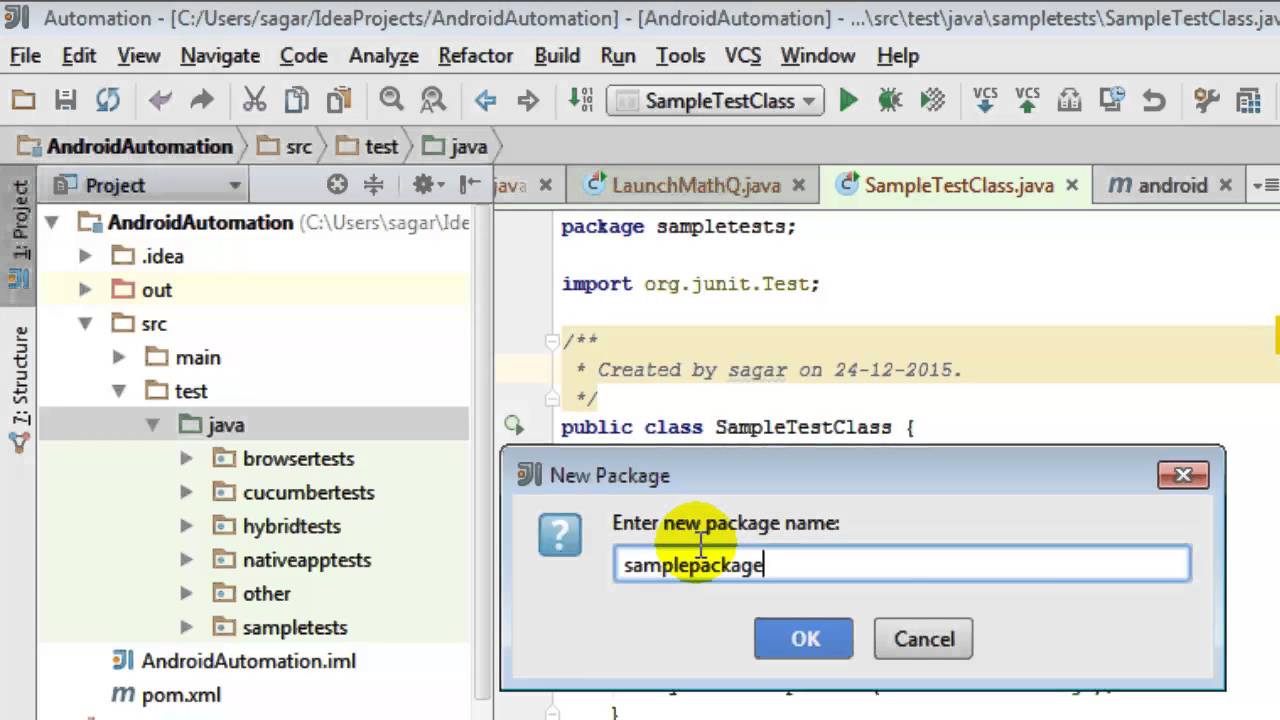This screenshot has width=1280, height=720.
Task: Open the VCS menu
Action: (743, 56)
